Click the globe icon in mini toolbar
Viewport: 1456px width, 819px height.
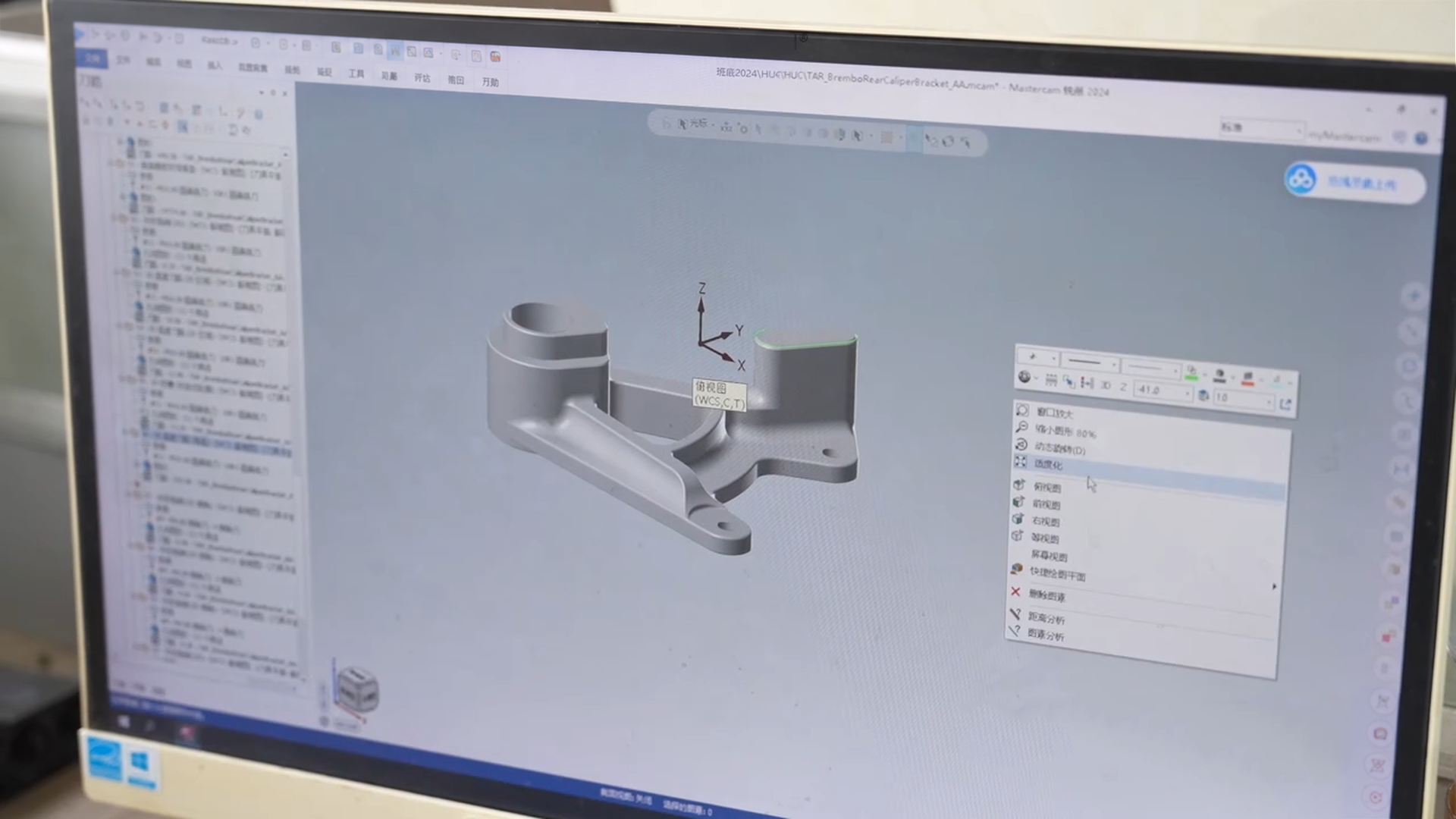(x=1025, y=377)
